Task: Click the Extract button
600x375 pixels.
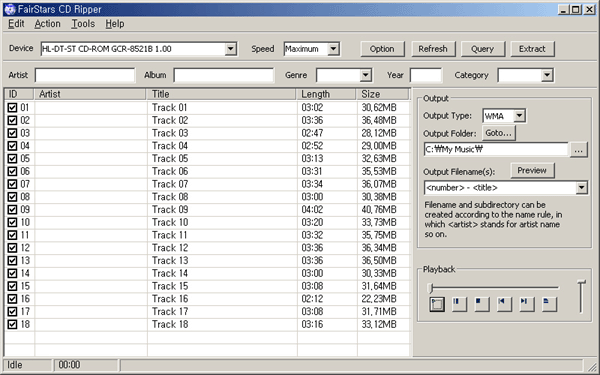Action: [x=532, y=49]
